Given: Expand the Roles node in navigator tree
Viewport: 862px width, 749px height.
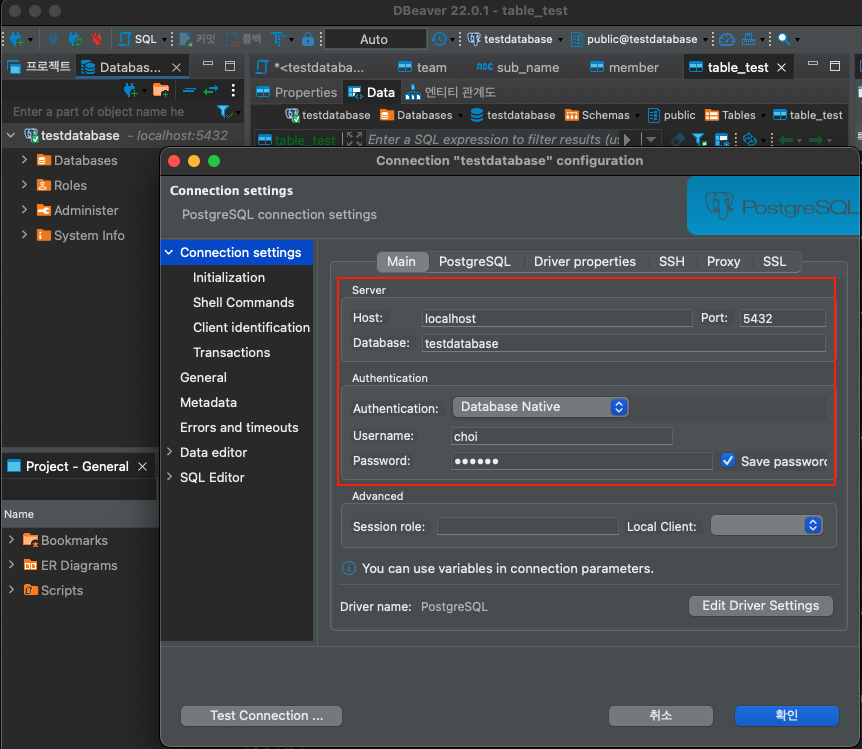Looking at the screenshot, I should pyautogui.click(x=24, y=185).
